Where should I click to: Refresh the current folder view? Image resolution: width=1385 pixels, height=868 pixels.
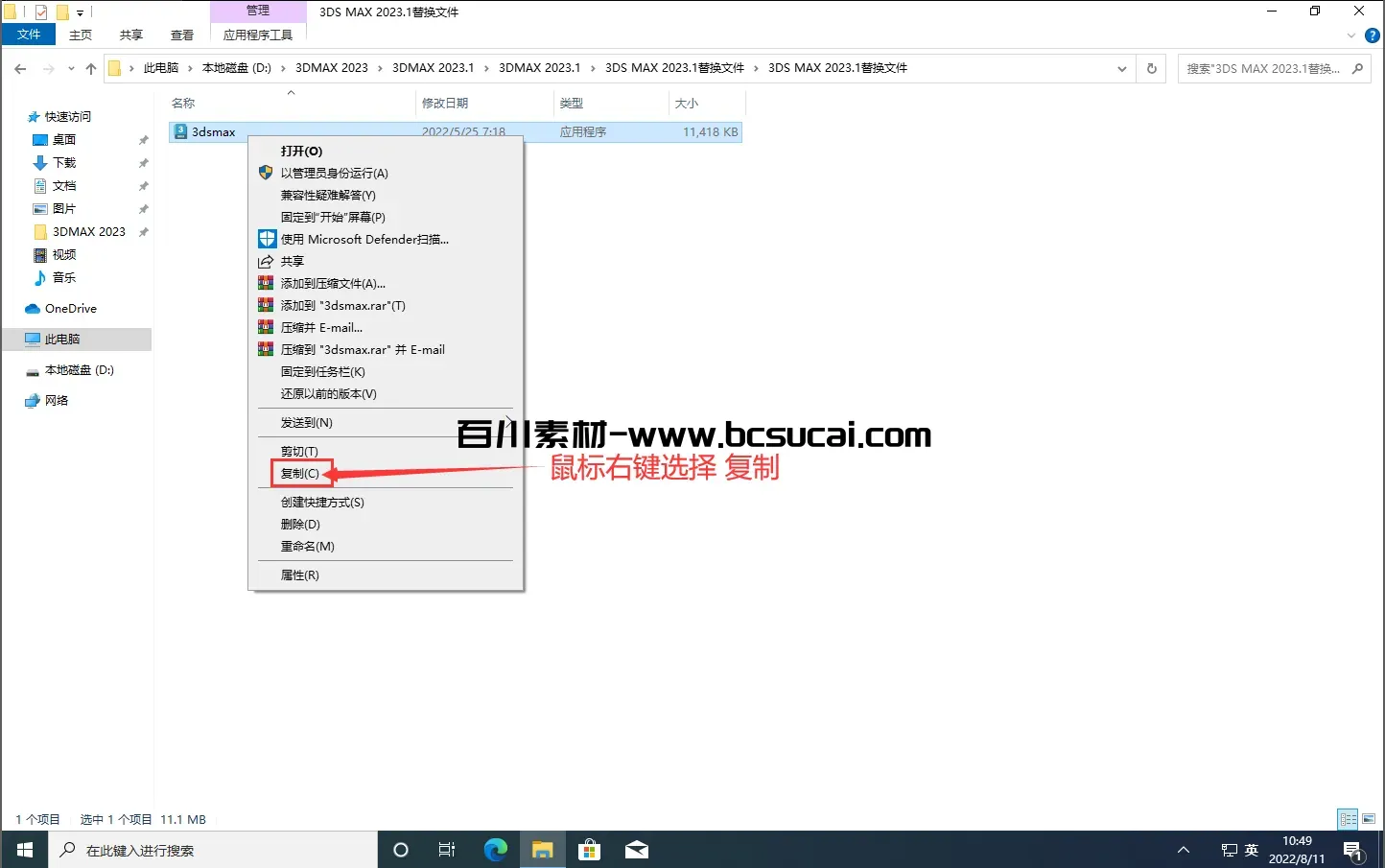(1152, 69)
